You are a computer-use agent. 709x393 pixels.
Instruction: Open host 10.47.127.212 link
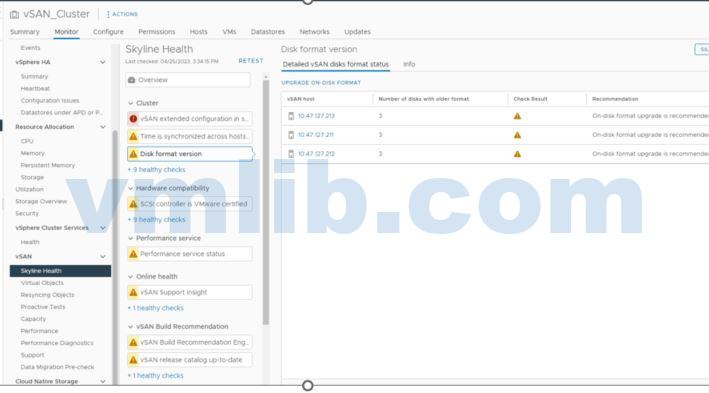click(316, 154)
